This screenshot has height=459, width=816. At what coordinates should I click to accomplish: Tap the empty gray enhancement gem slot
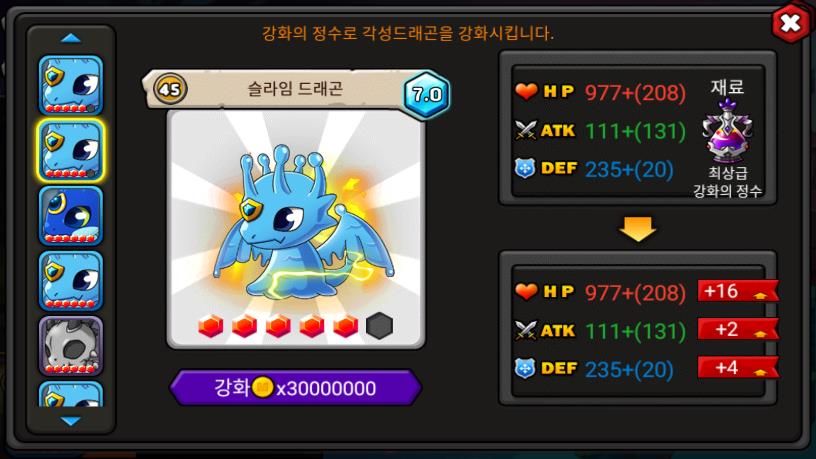click(x=379, y=326)
